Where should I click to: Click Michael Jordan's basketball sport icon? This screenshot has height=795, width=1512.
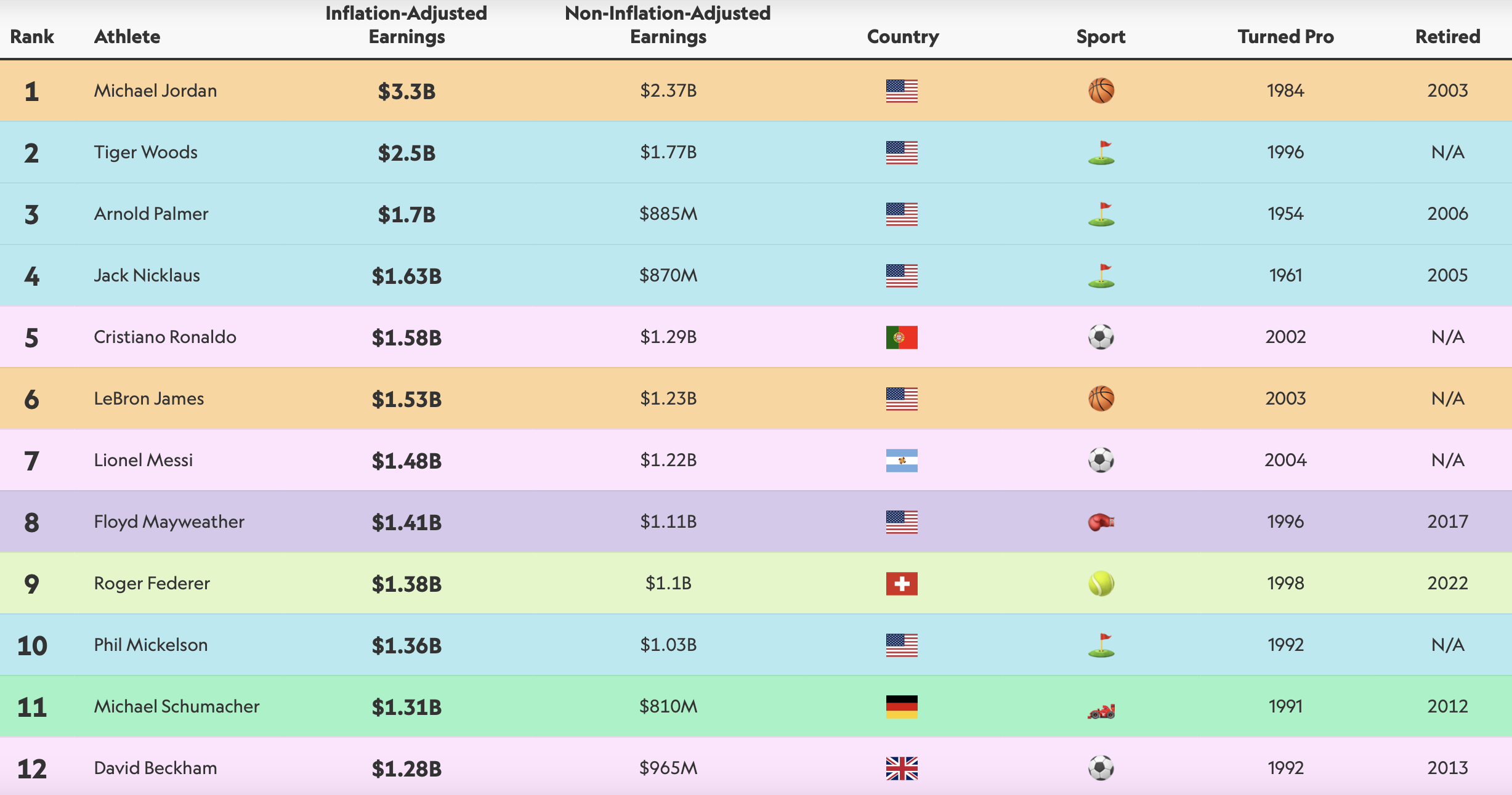[1101, 91]
